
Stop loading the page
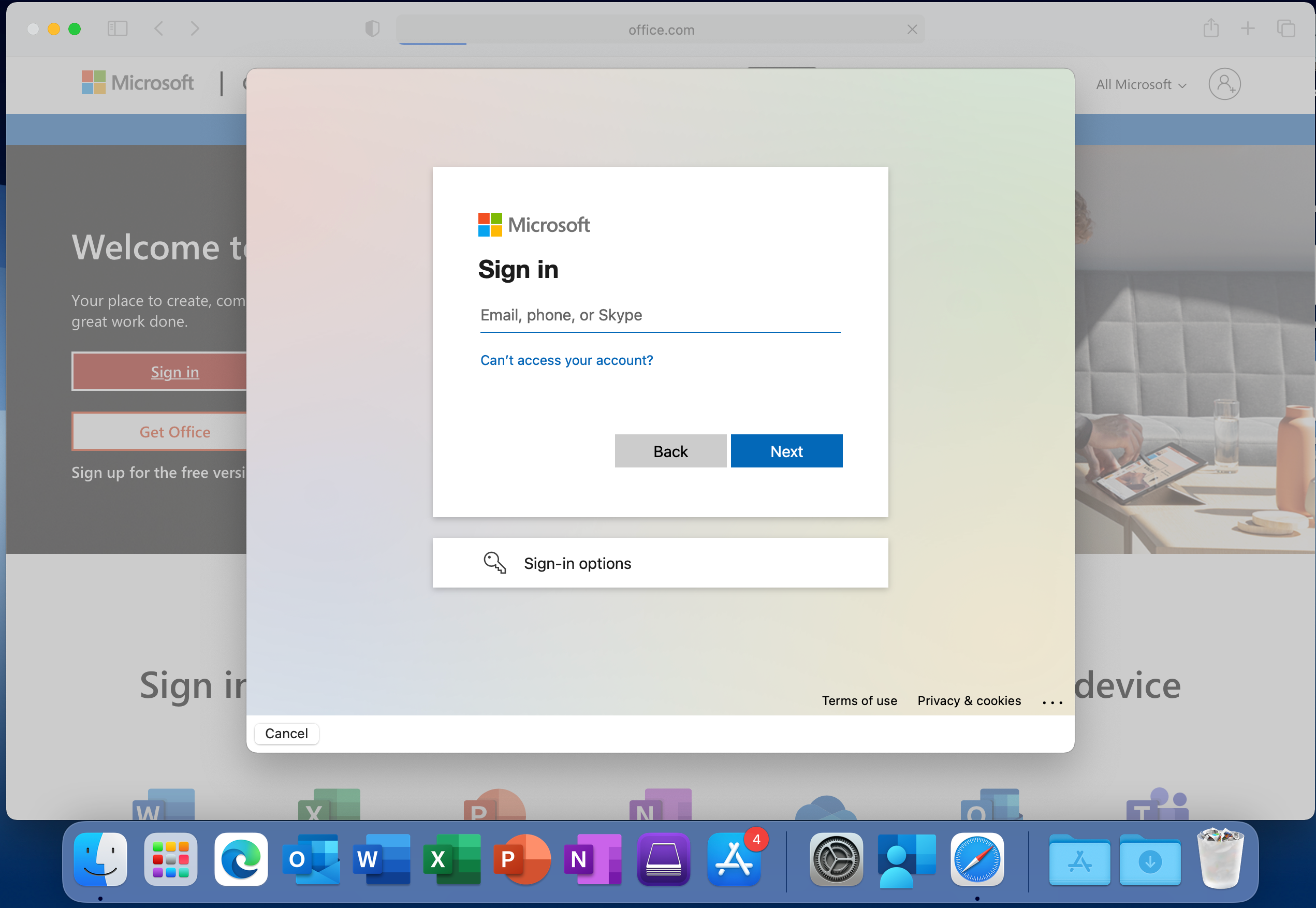912,30
